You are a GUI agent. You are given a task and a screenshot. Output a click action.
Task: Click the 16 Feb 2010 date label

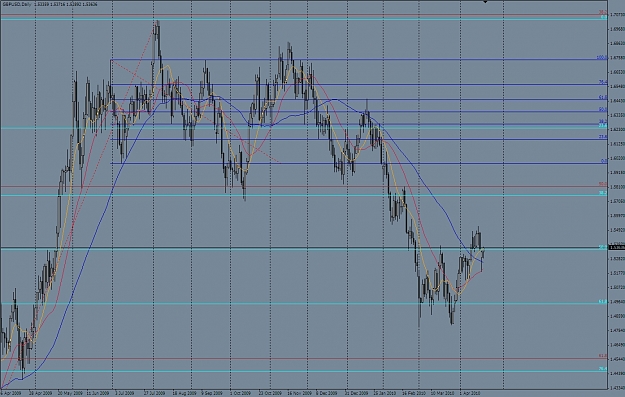[x=413, y=393]
